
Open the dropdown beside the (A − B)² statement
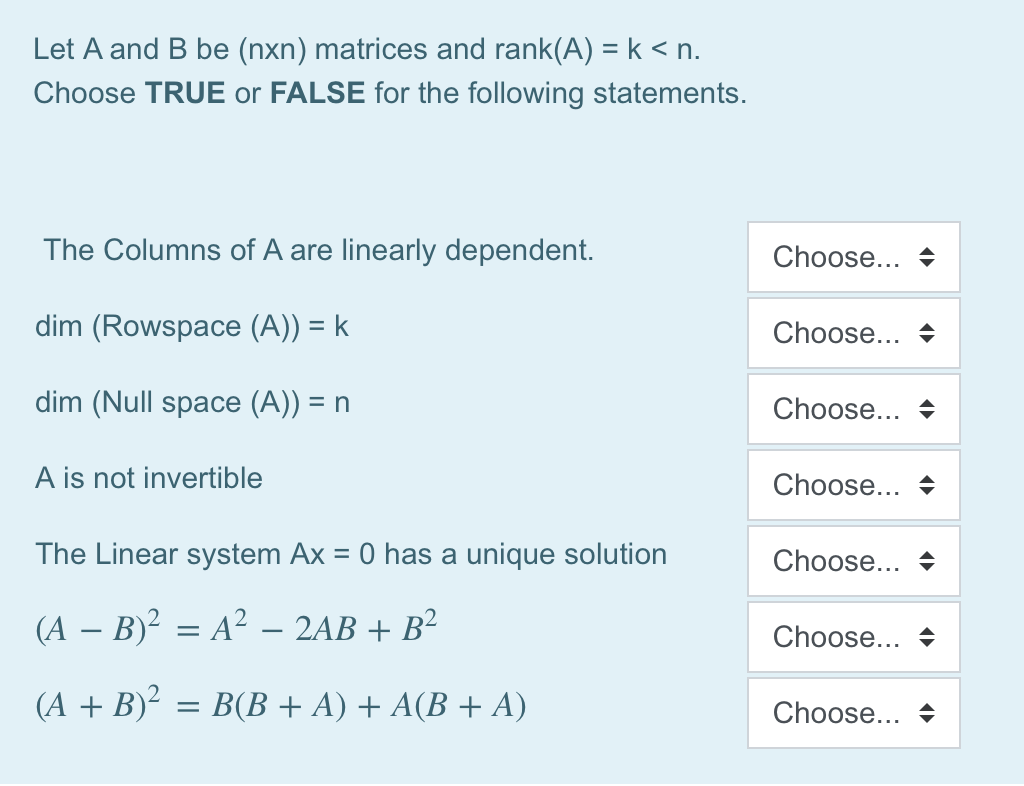[x=853, y=637]
